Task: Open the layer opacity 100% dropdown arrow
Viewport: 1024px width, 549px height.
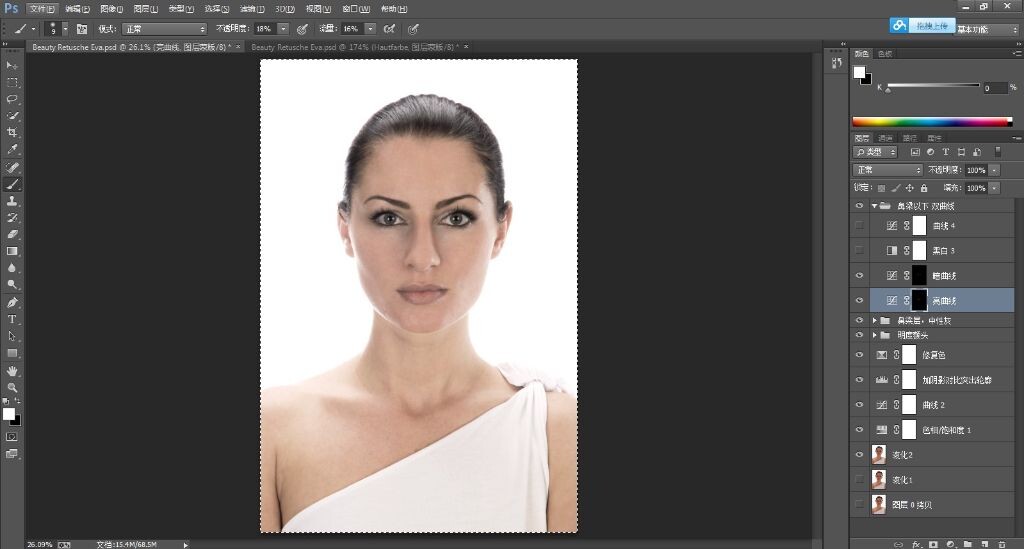Action: [x=995, y=170]
